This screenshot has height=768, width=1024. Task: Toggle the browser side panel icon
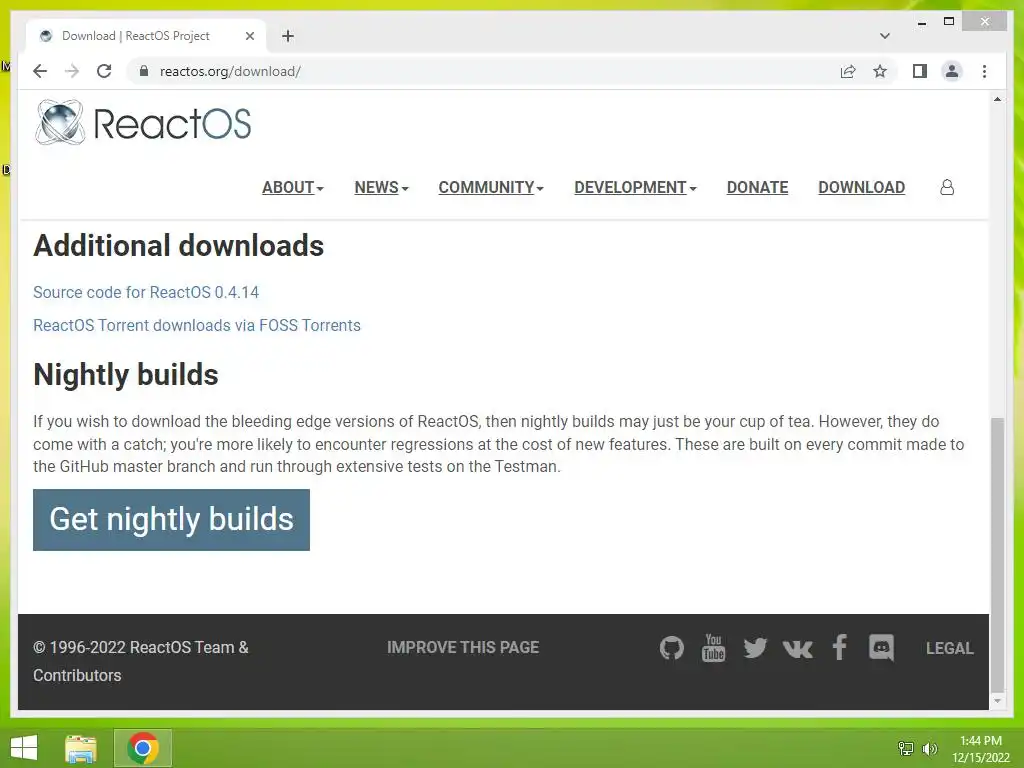pyautogui.click(x=920, y=71)
